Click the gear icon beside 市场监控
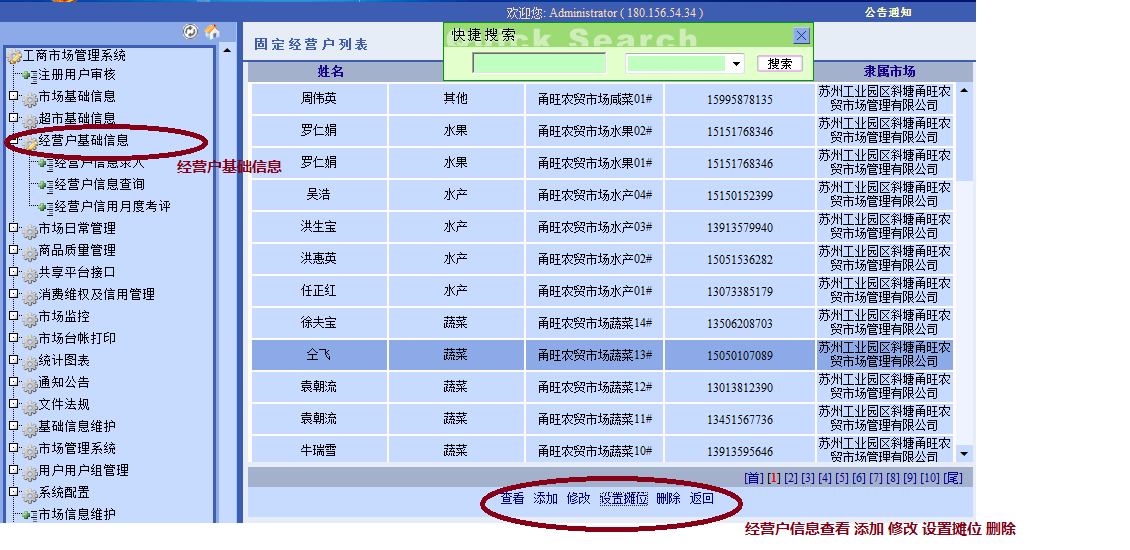Image resolution: width=1130 pixels, height=550 pixels. (30, 320)
